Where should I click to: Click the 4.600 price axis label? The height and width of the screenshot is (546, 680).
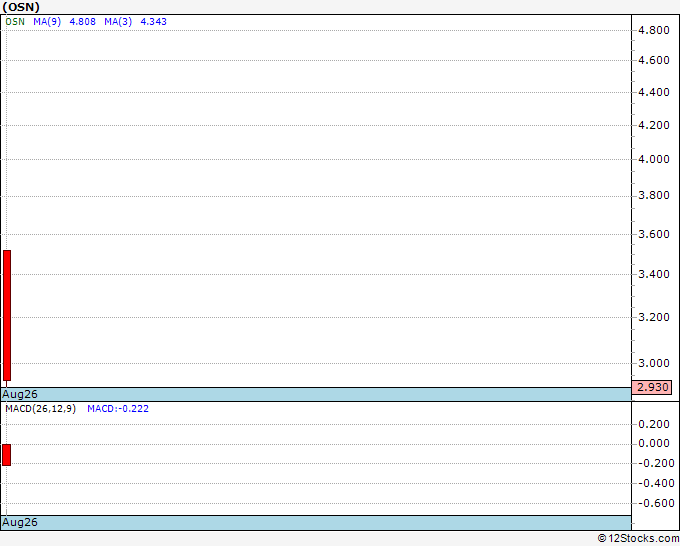(x=654, y=60)
